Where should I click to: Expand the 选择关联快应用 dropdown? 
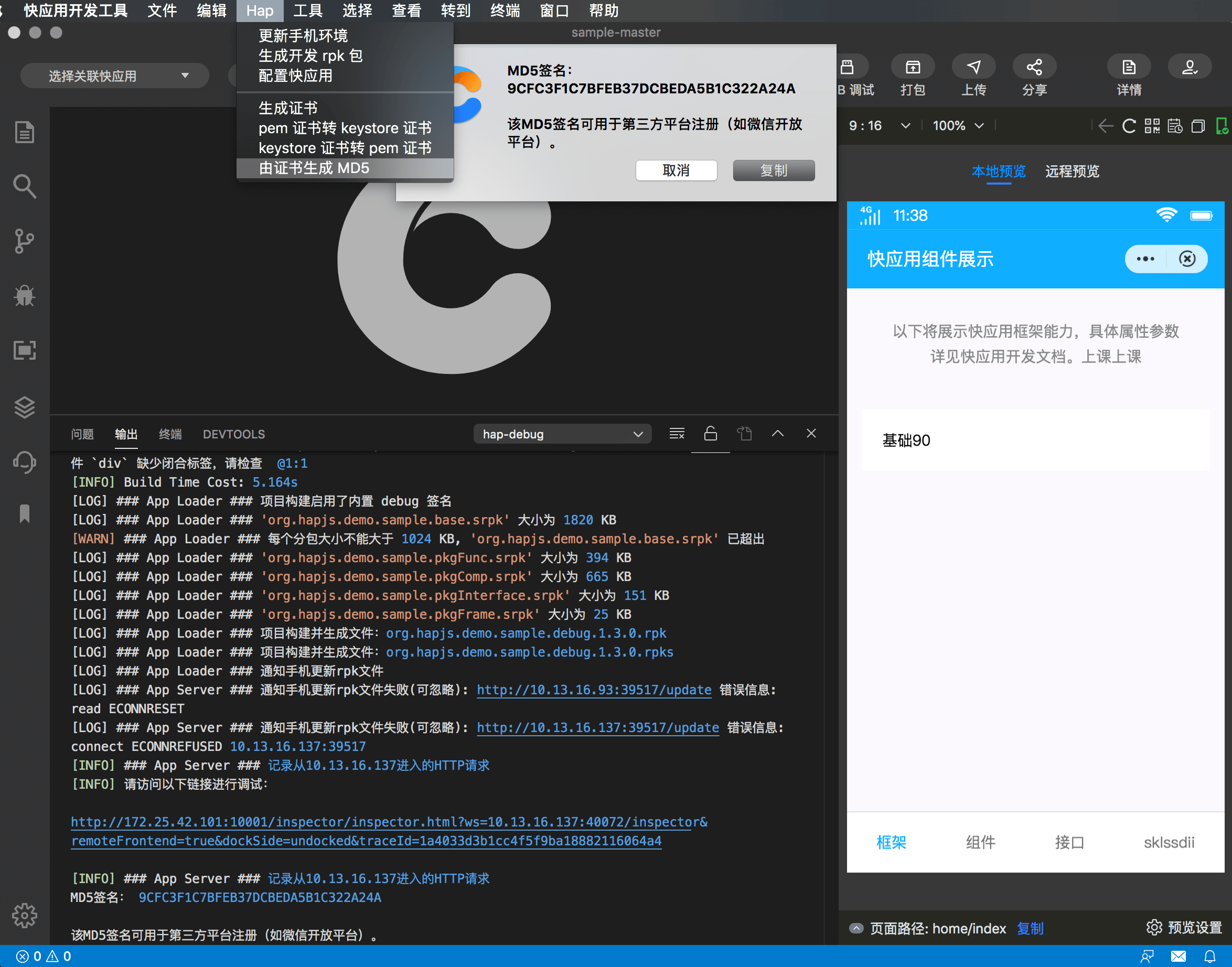pos(114,75)
